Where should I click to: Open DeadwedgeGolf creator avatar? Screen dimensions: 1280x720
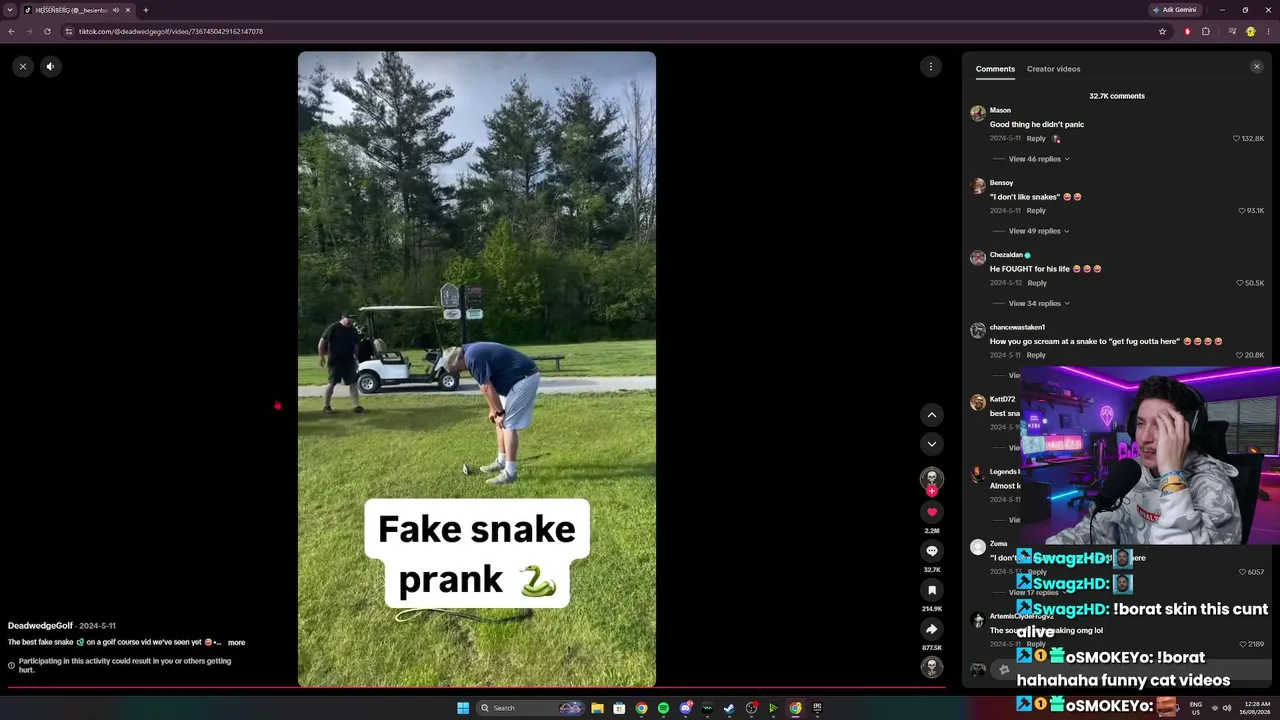[x=932, y=478]
